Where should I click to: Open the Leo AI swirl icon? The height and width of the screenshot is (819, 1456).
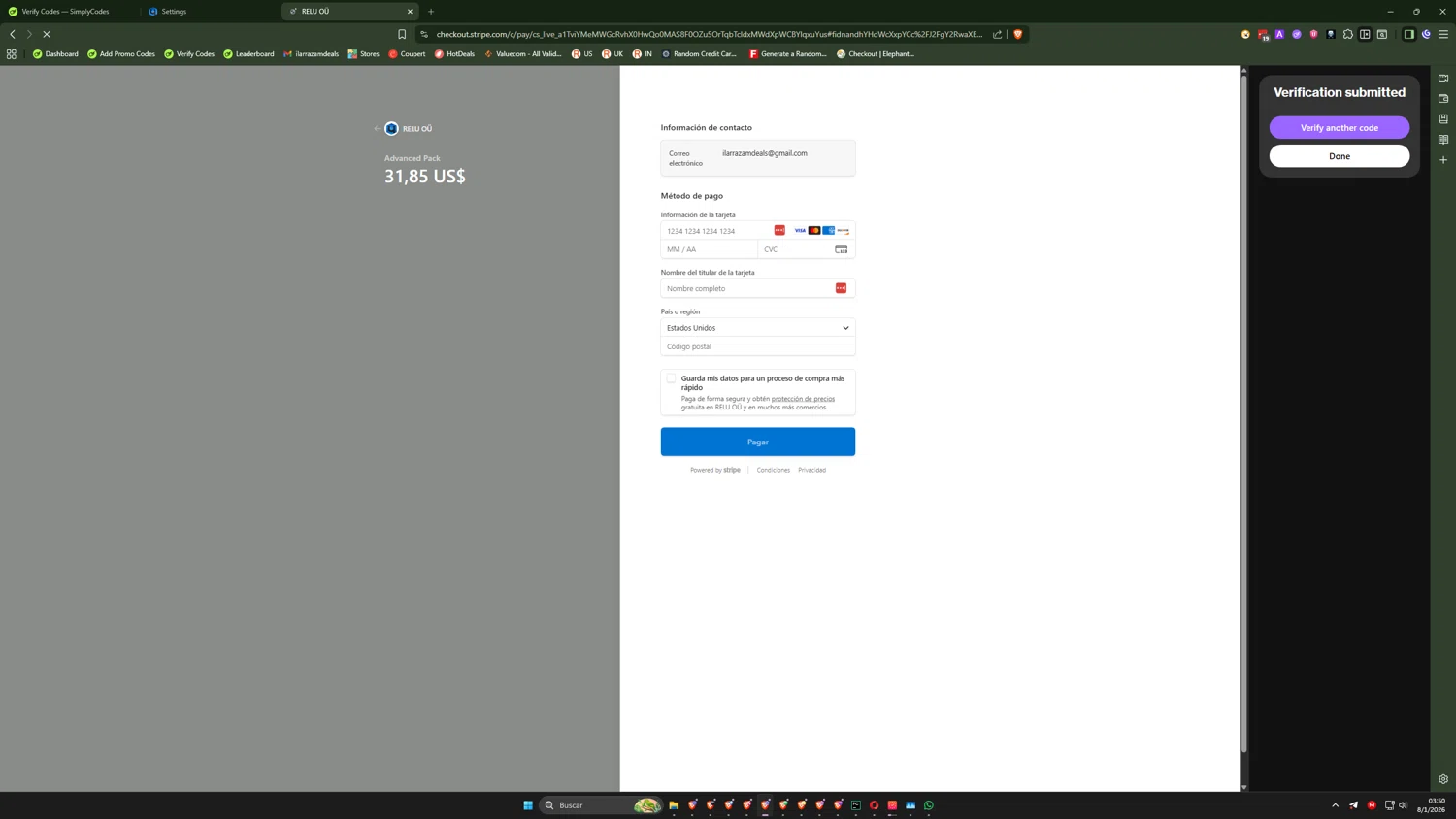[x=1427, y=34]
